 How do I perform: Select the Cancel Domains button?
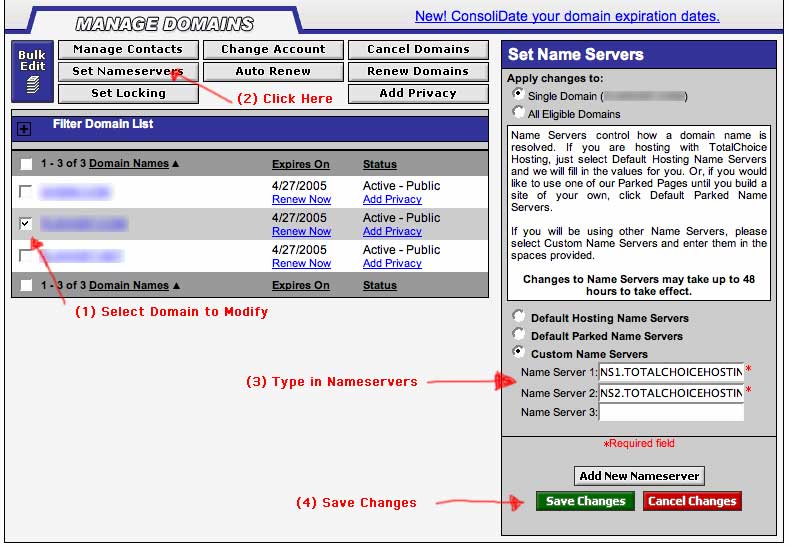[418, 49]
